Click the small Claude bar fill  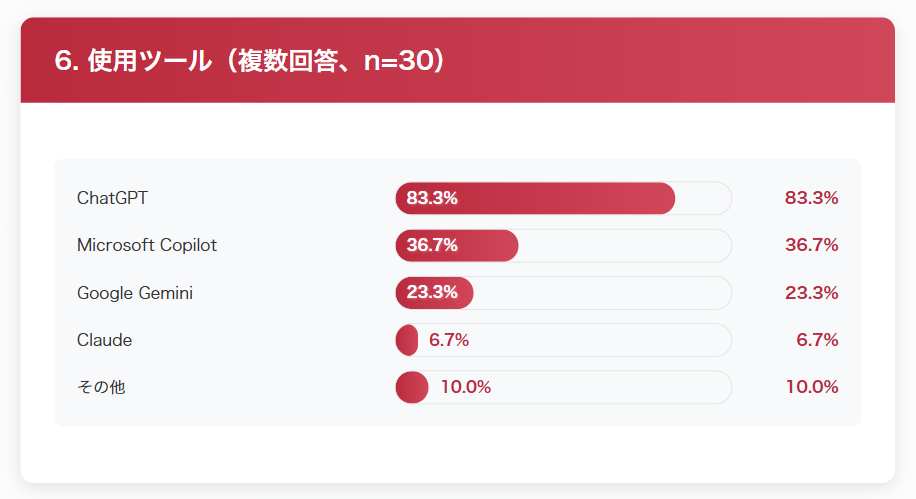407,340
